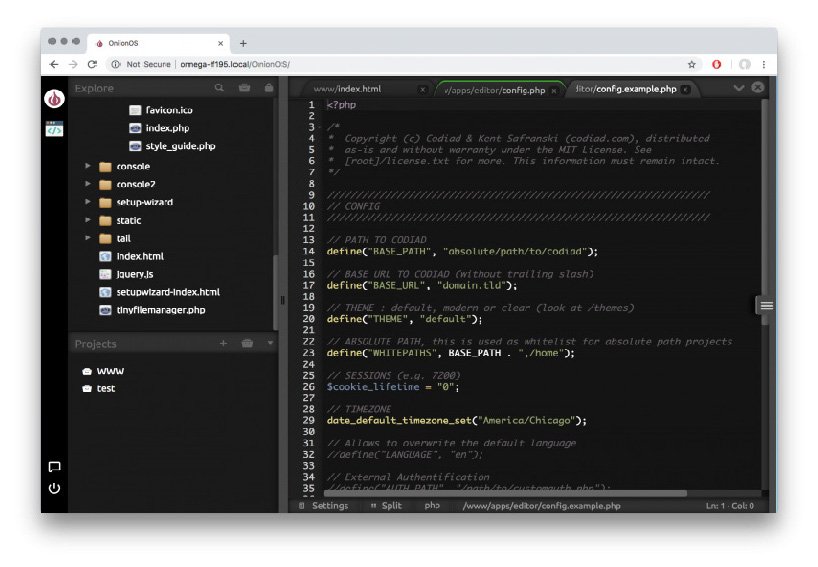The height and width of the screenshot is (567, 818).
Task: Change the php language mode
Action: point(432,505)
